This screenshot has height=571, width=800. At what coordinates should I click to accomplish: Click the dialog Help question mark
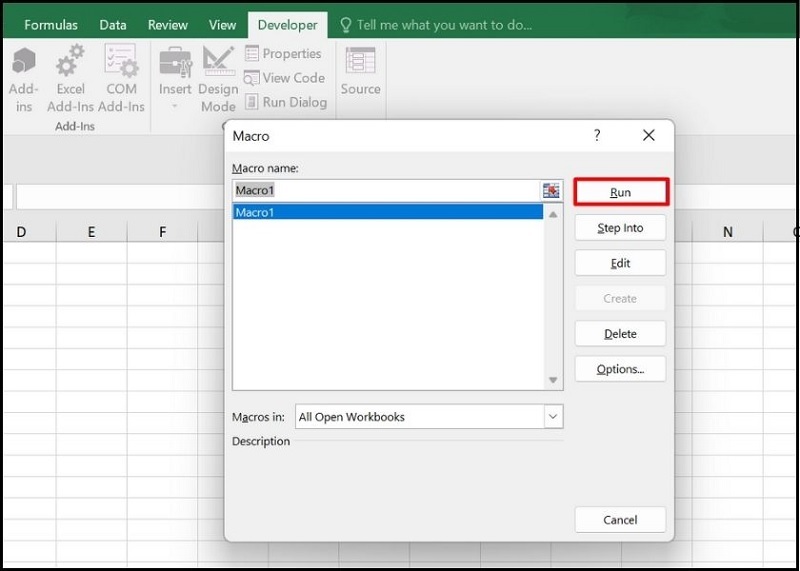pyautogui.click(x=598, y=135)
